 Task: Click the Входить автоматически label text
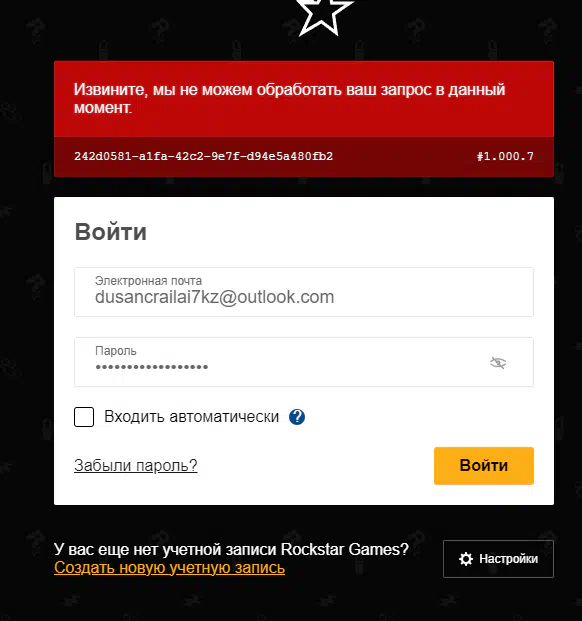[192, 417]
